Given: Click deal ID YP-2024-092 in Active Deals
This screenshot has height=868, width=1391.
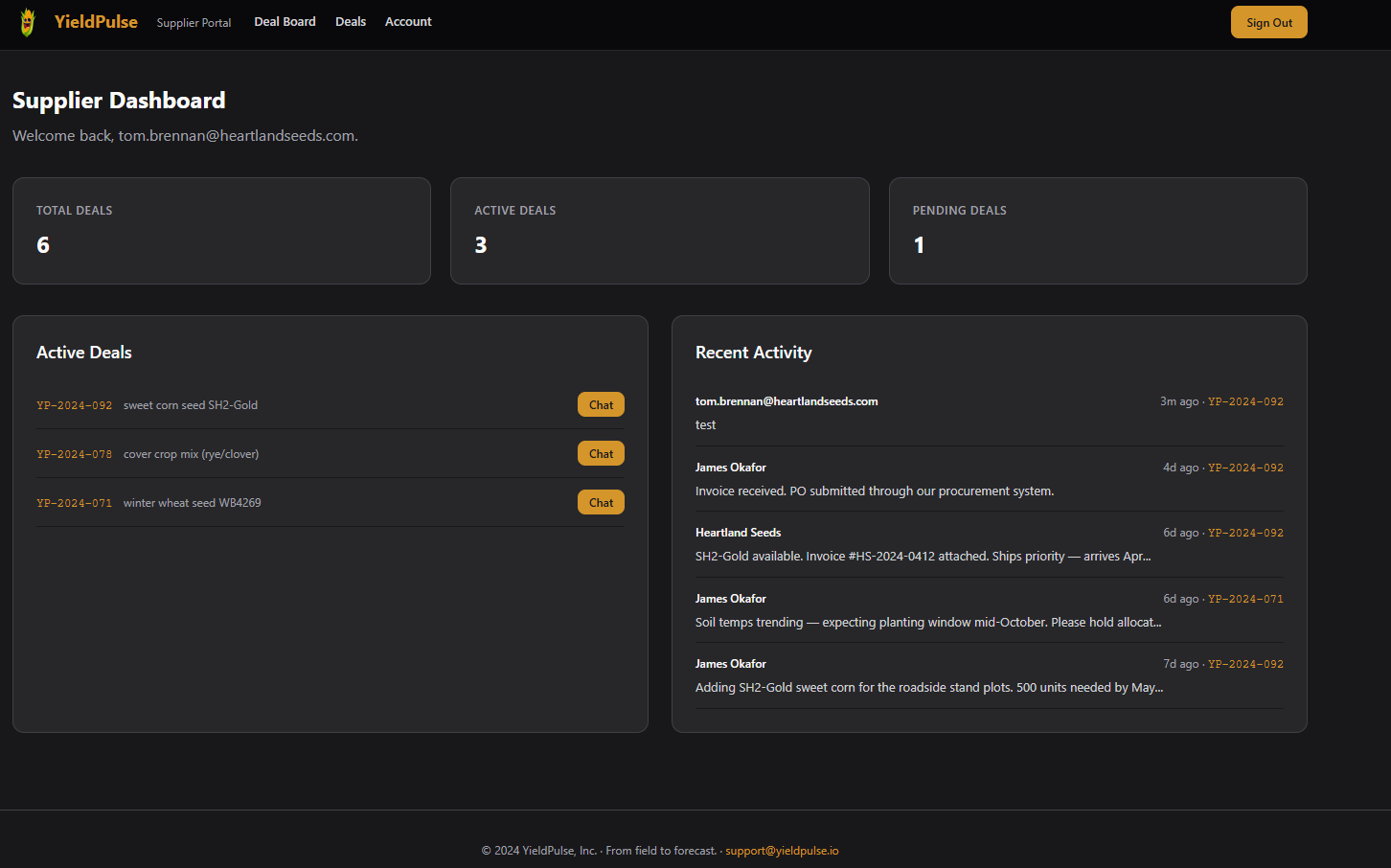Looking at the screenshot, I should [75, 405].
